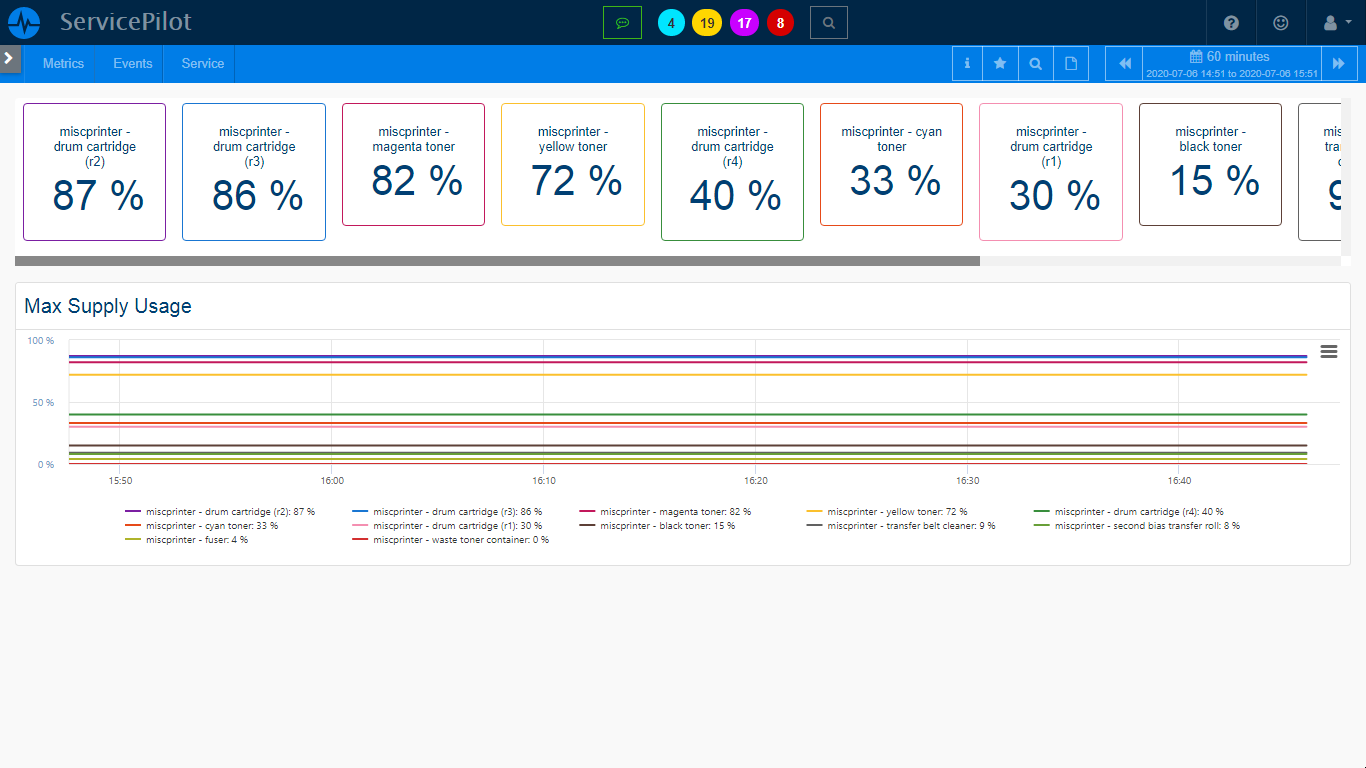The image size is (1366, 768).
Task: Open the green chat message icon
Action: (x=622, y=22)
